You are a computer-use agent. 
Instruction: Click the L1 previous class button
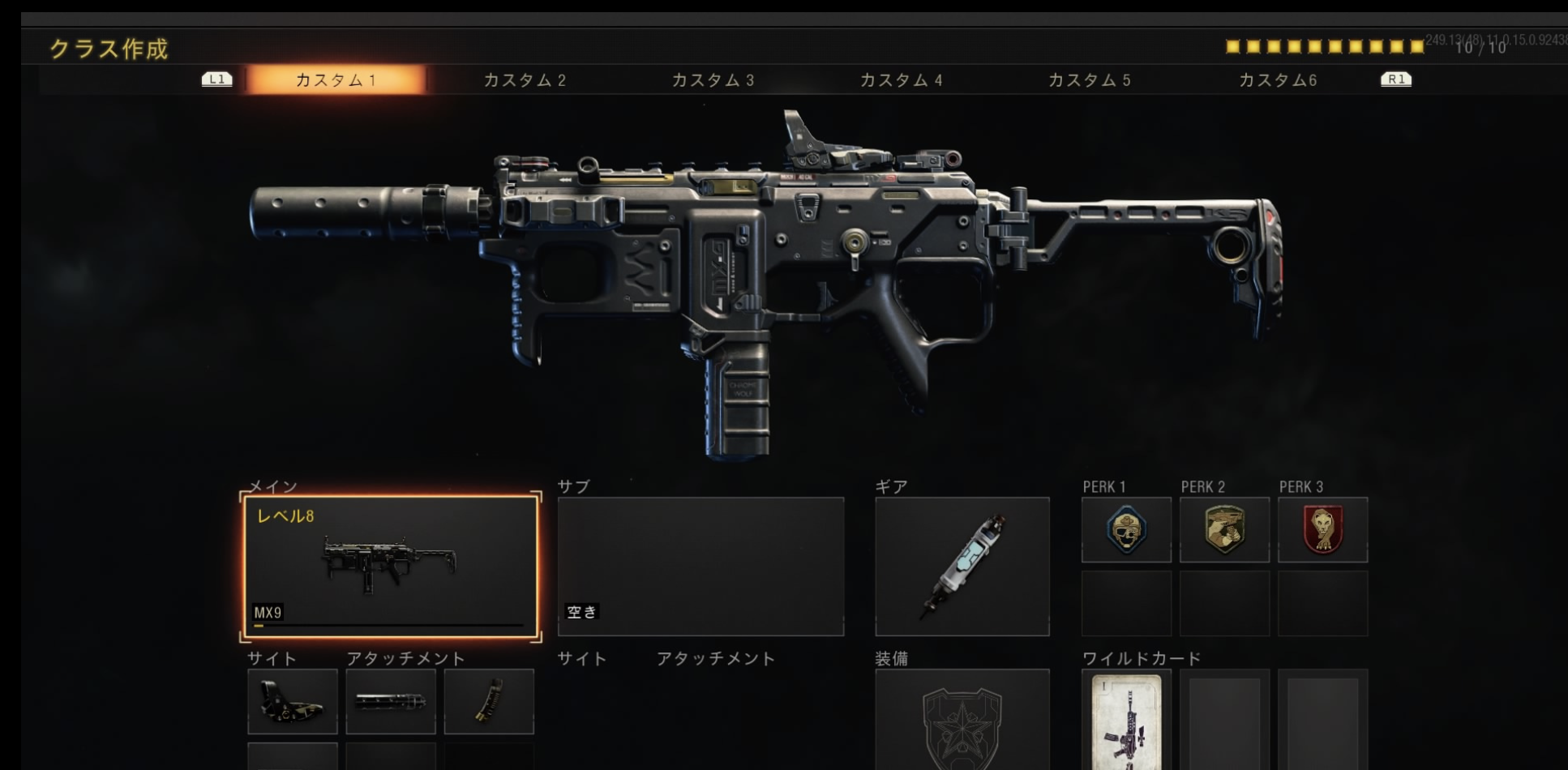tap(216, 79)
